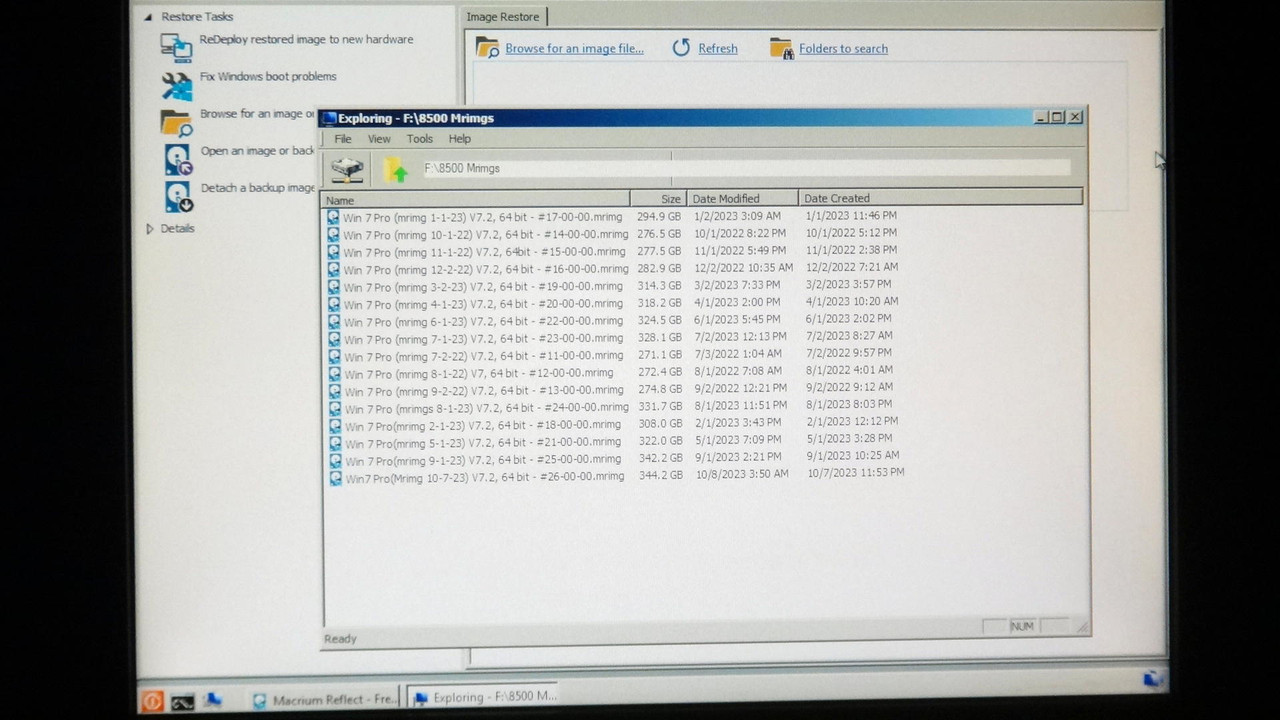Click Fix Windows boot problems text

[268, 76]
